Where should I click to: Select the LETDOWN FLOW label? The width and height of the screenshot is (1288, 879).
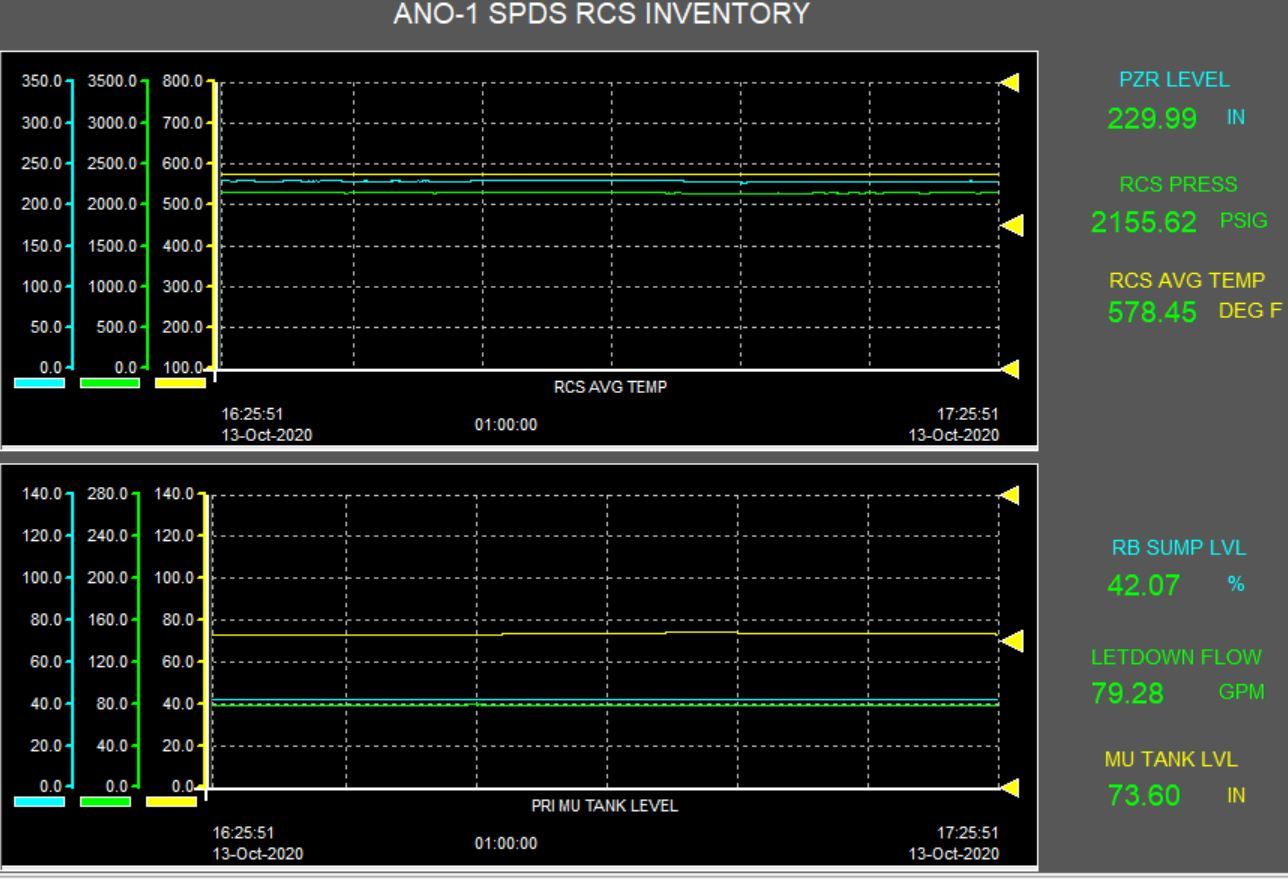click(1177, 658)
